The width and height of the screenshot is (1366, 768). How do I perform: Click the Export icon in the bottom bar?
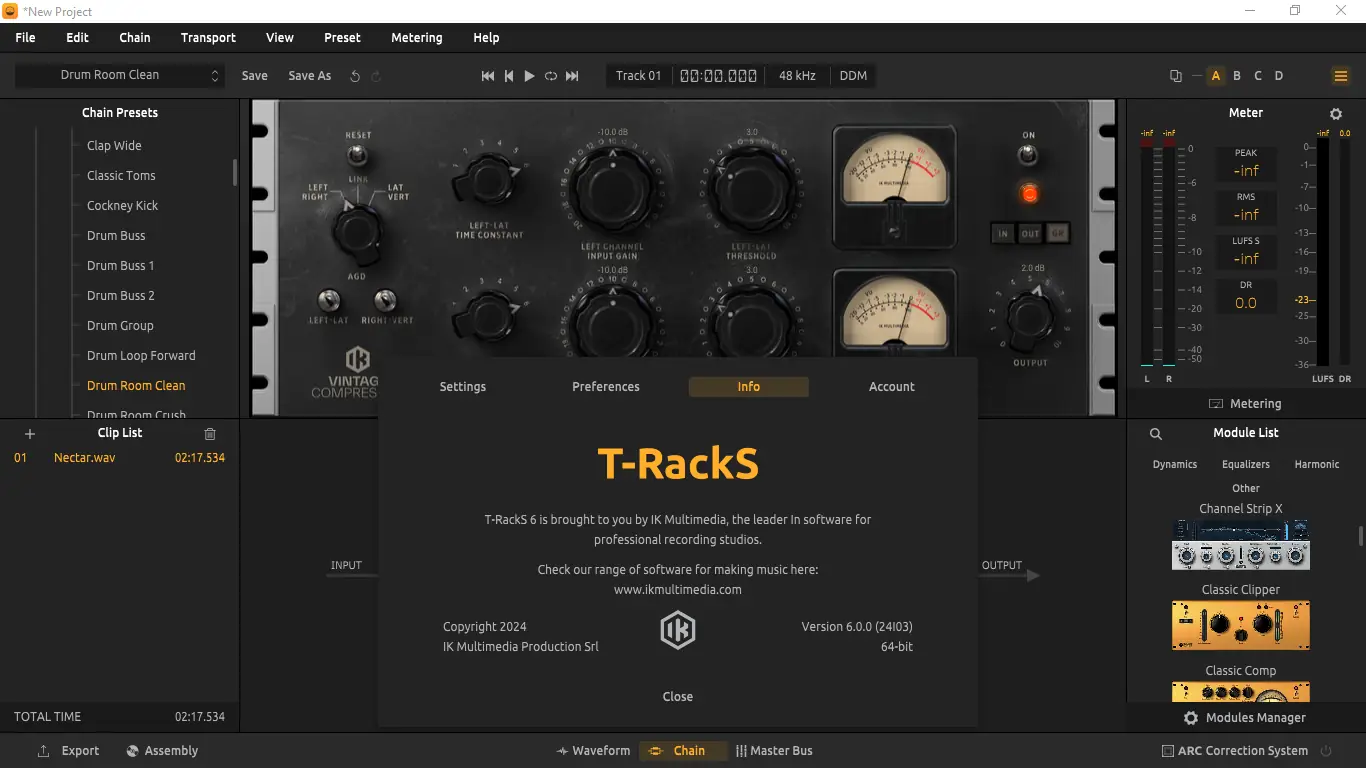[x=41, y=750]
